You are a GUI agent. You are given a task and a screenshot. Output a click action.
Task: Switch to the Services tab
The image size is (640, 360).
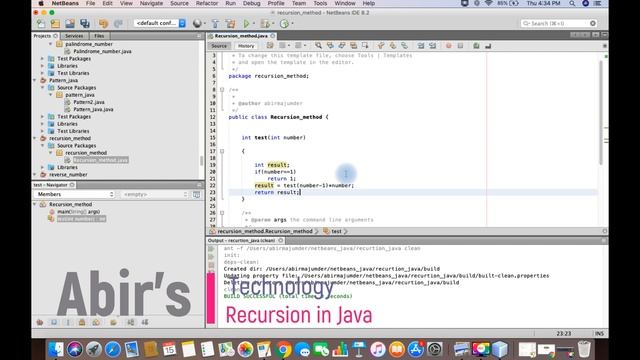pyautogui.click(x=74, y=36)
